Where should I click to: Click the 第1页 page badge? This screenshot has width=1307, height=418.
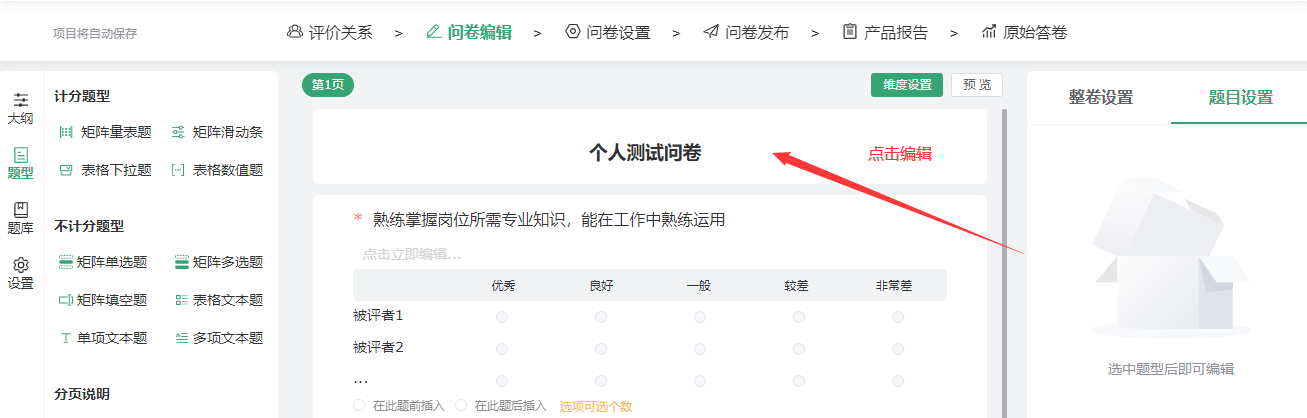(328, 85)
